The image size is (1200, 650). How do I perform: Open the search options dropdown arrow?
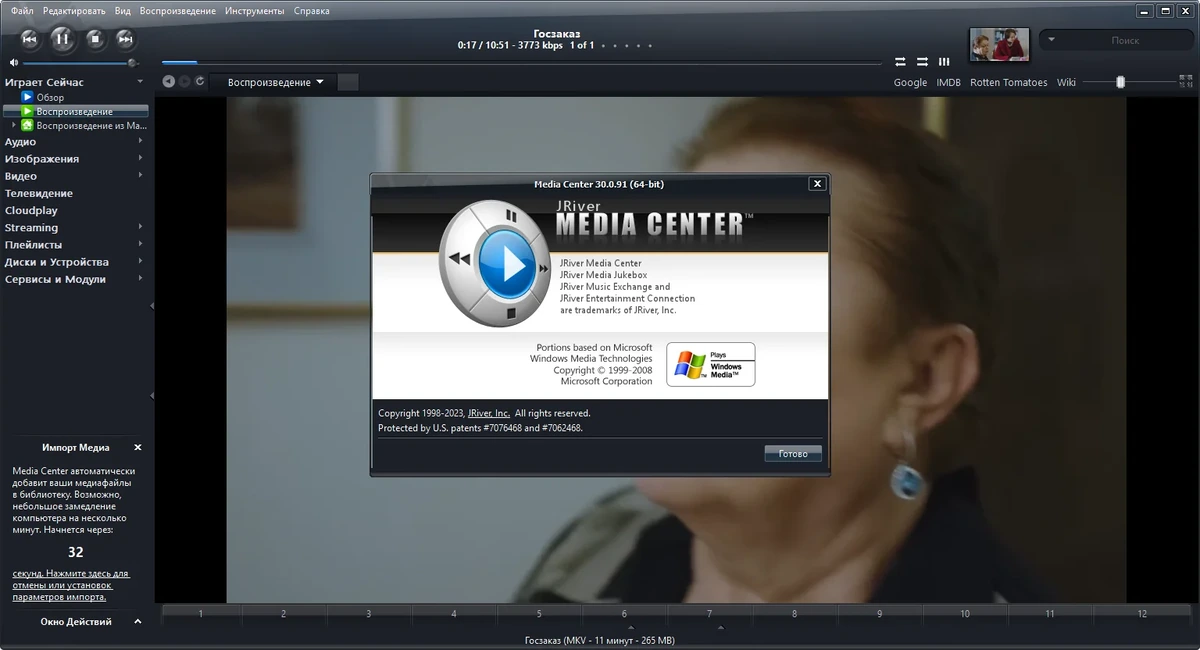click(1051, 40)
